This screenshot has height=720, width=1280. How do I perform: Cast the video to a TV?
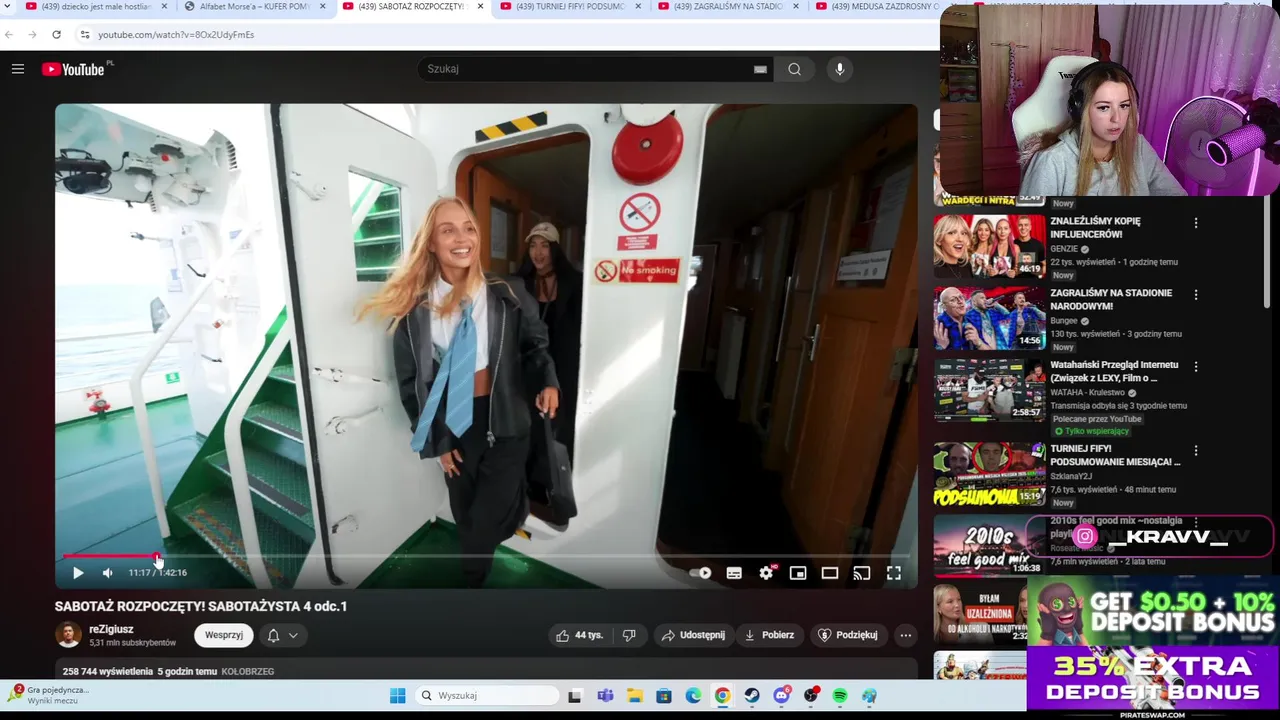[862, 573]
